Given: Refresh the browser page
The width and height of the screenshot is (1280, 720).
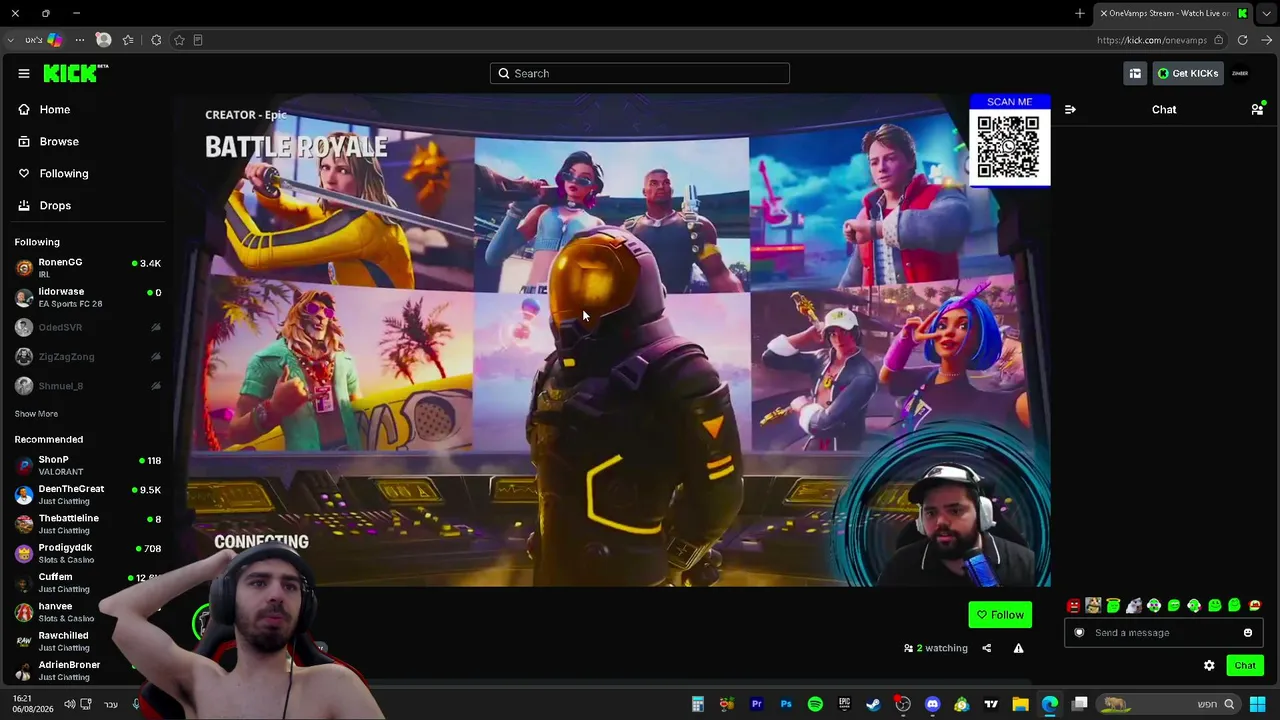Looking at the screenshot, I should point(1242,40).
